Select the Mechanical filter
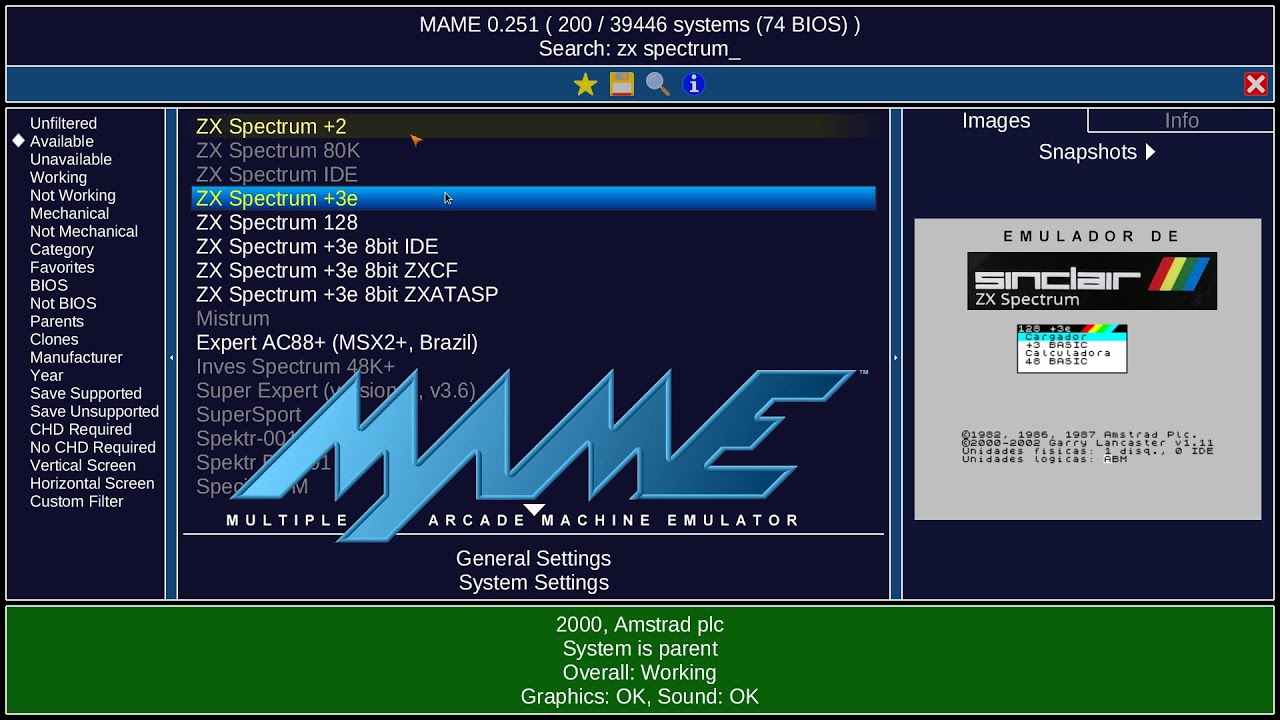1280x720 pixels. [69, 214]
